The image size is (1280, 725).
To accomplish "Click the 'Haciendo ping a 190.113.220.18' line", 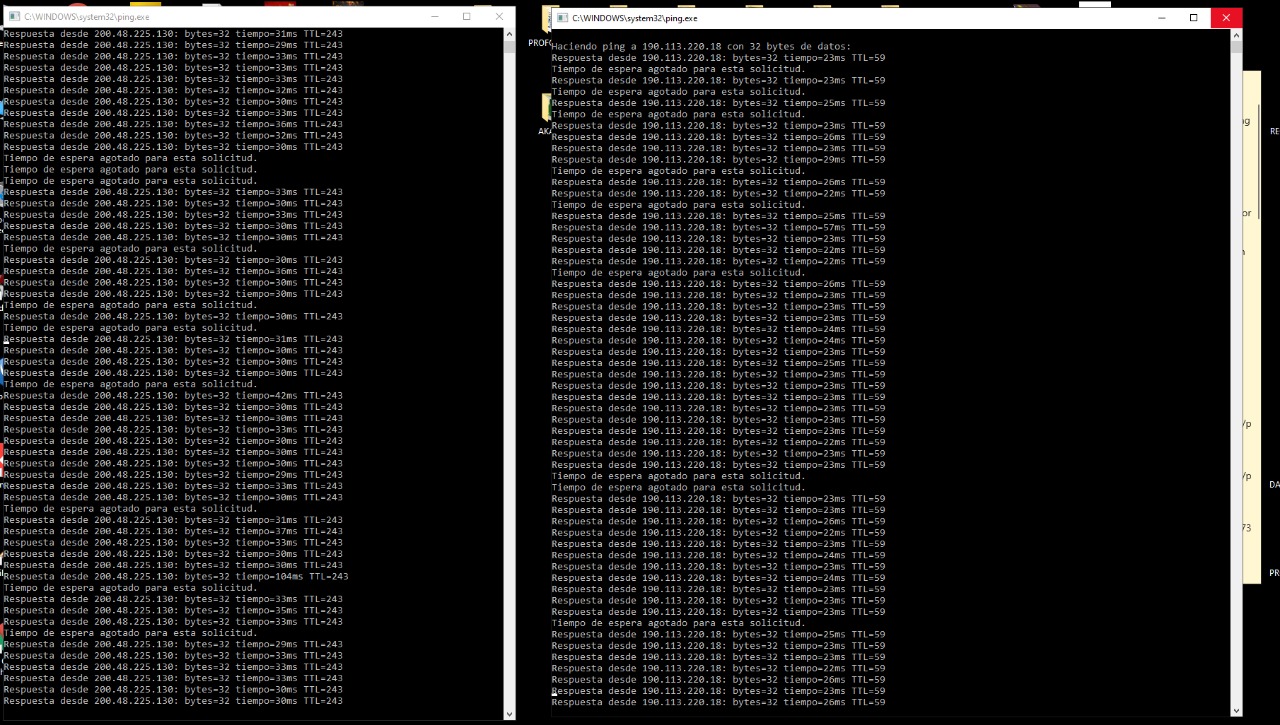I will (701, 46).
